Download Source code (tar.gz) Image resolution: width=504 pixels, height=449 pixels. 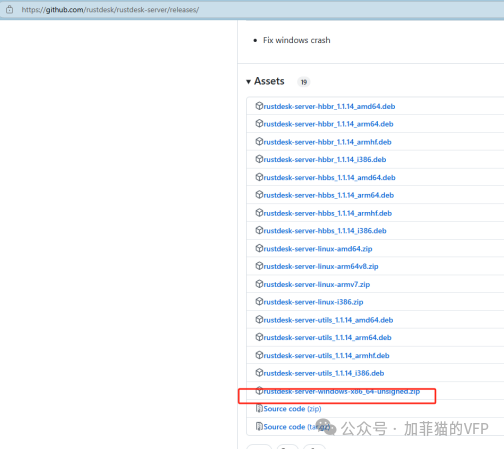[297, 427]
